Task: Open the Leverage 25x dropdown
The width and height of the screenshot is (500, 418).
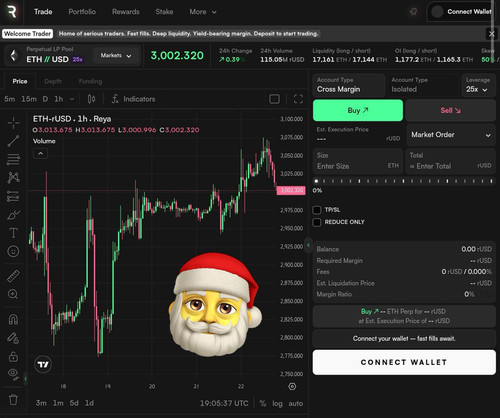Action: tap(478, 85)
